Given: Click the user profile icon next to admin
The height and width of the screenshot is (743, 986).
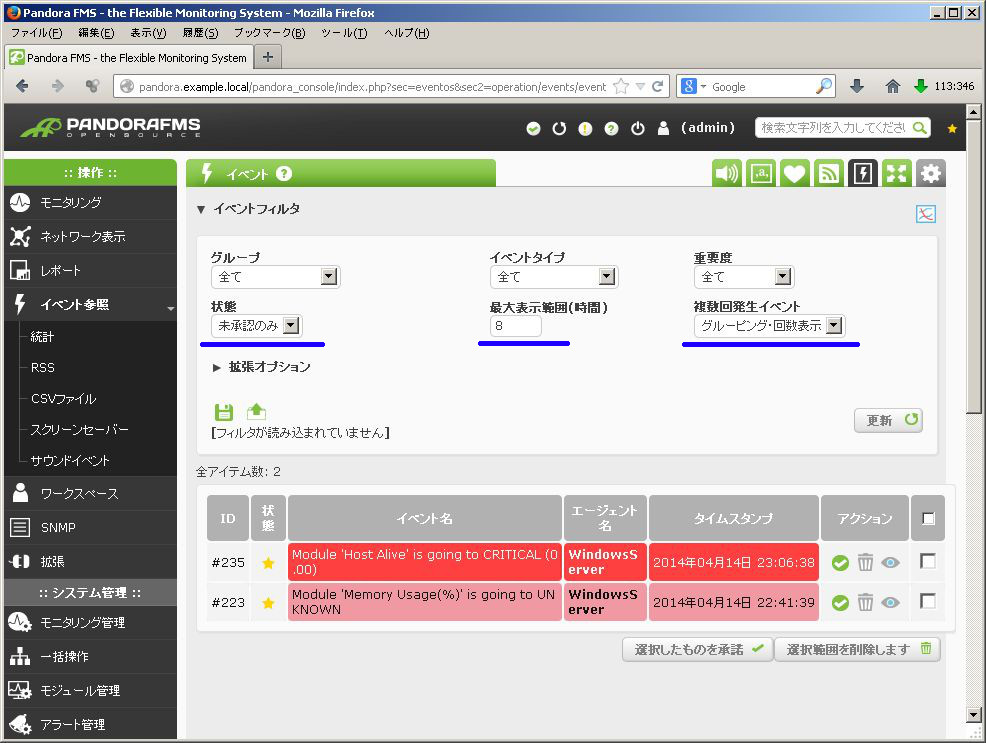Looking at the screenshot, I should [663, 128].
